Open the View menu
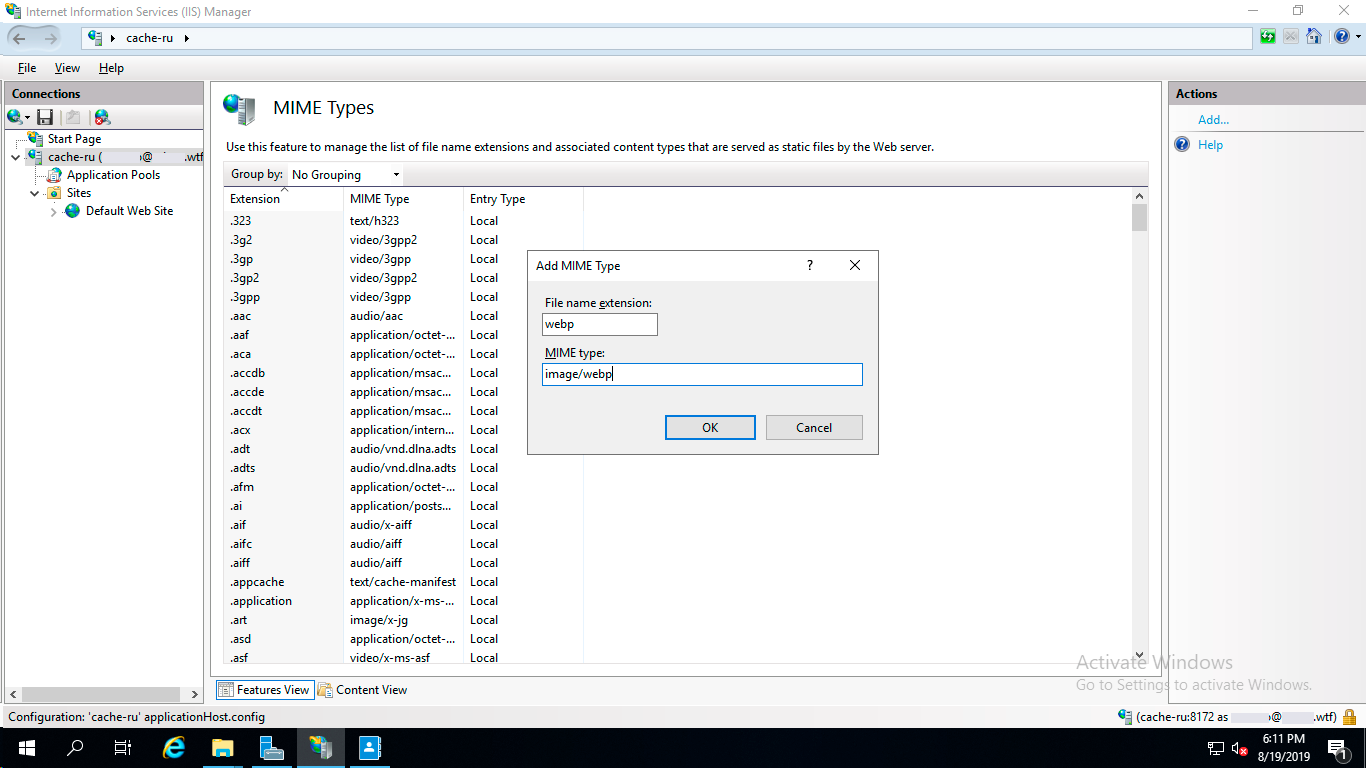The width and height of the screenshot is (1366, 768). click(67, 68)
